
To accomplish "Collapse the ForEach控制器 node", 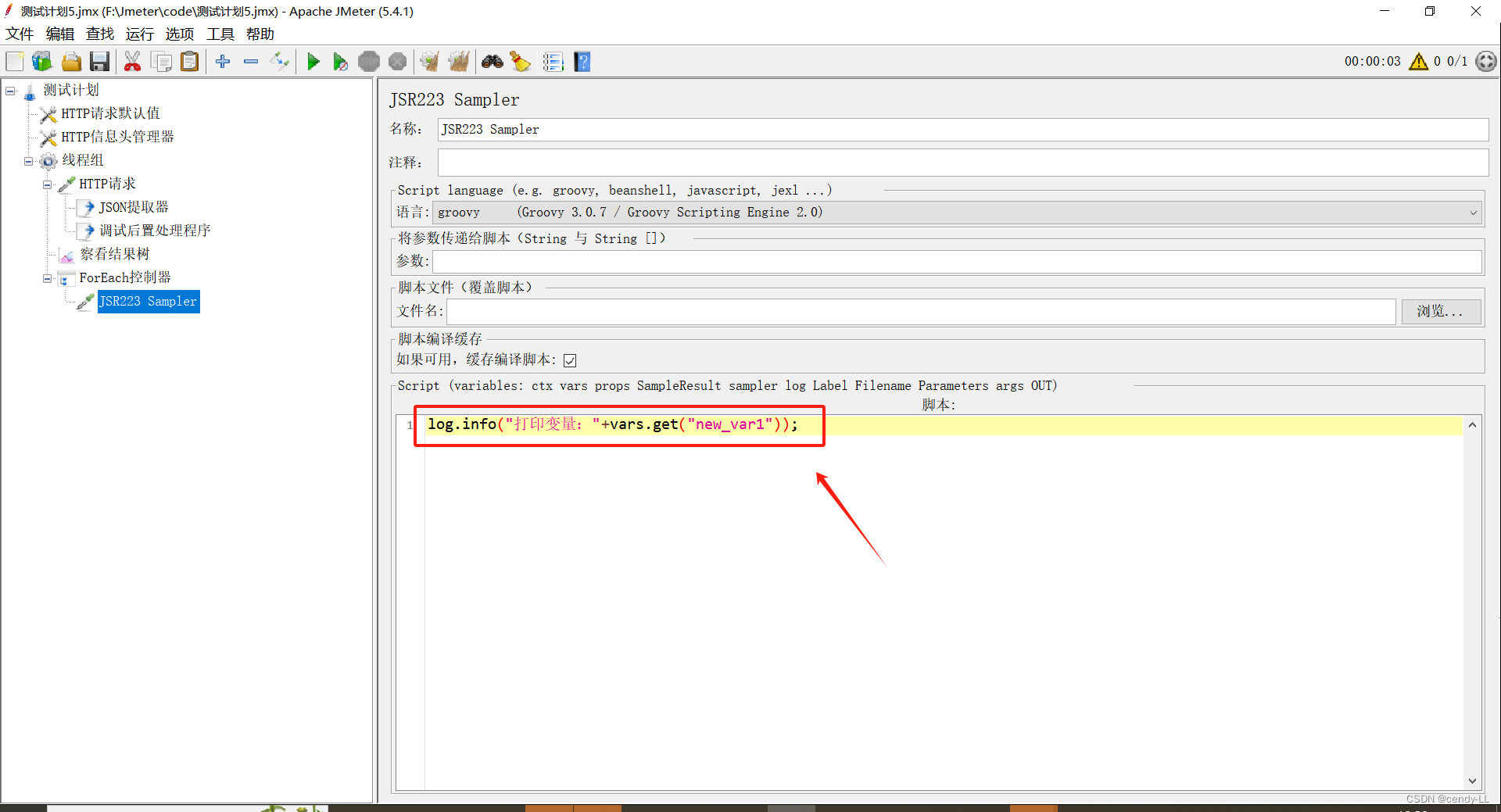I will tap(47, 278).
